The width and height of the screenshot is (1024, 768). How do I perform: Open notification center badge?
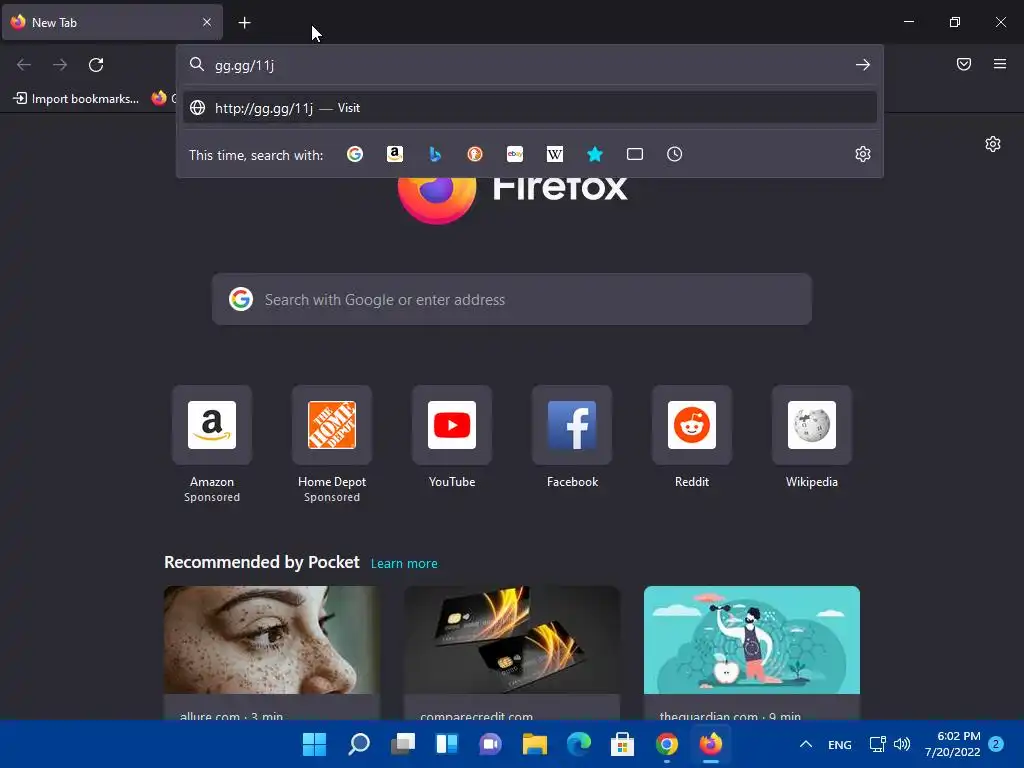996,744
